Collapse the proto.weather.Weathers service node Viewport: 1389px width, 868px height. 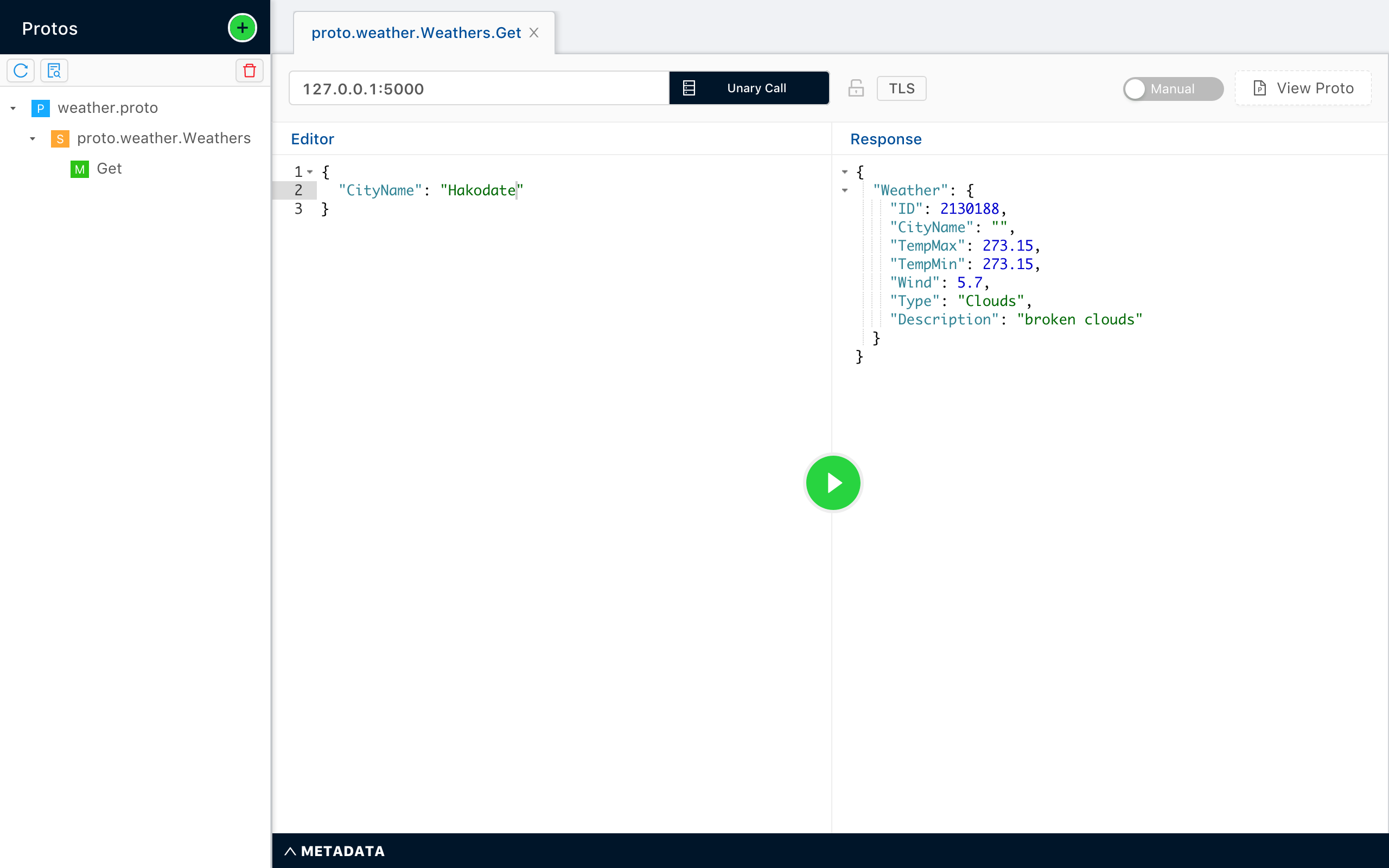pyautogui.click(x=33, y=138)
